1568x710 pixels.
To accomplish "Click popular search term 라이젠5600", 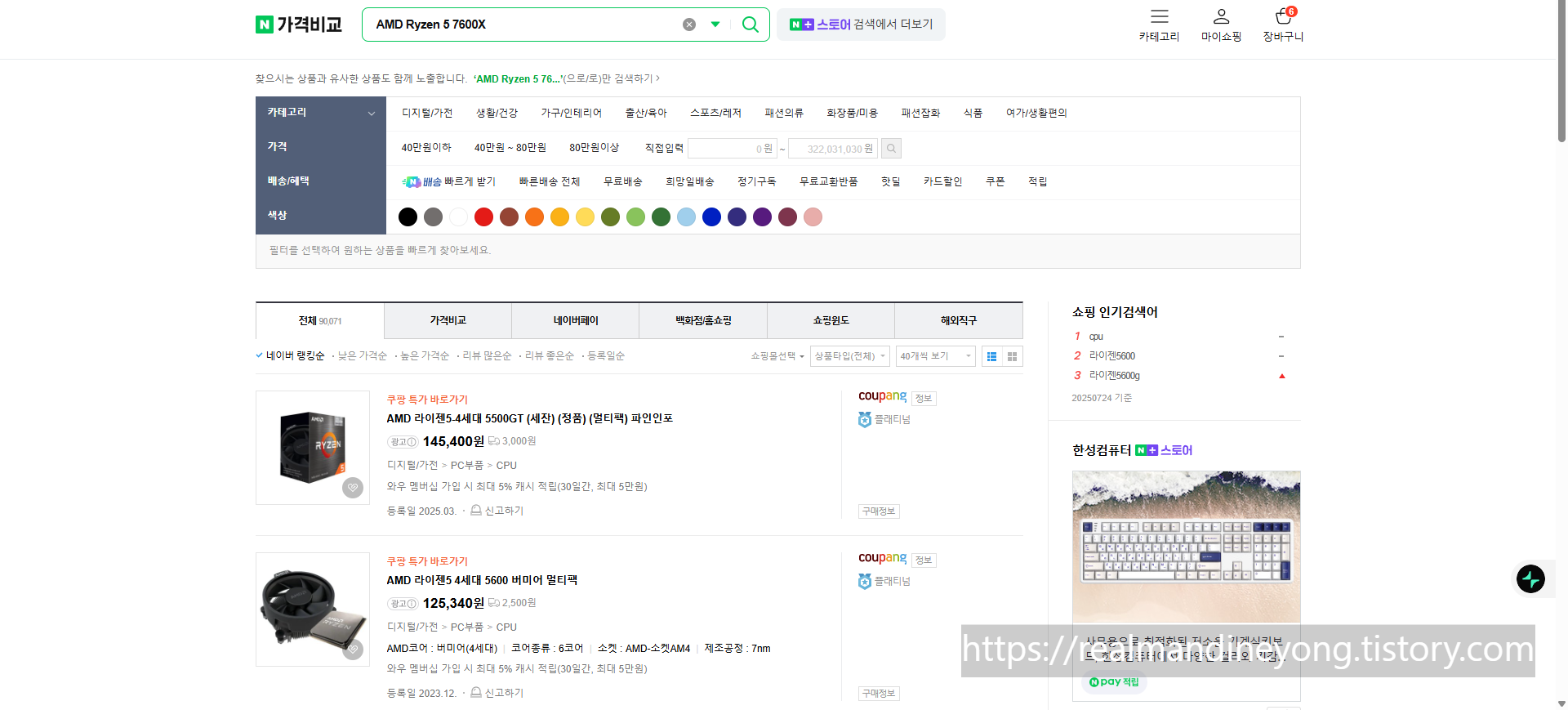I will click(1111, 356).
